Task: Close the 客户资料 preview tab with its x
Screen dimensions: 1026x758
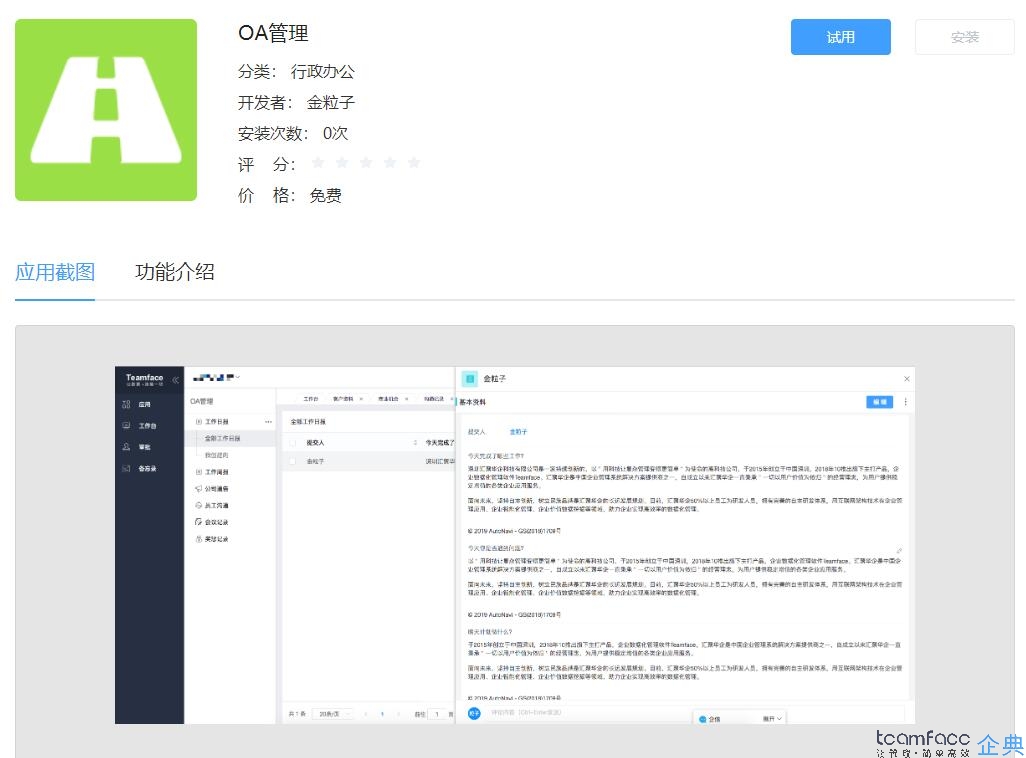Action: (x=361, y=399)
